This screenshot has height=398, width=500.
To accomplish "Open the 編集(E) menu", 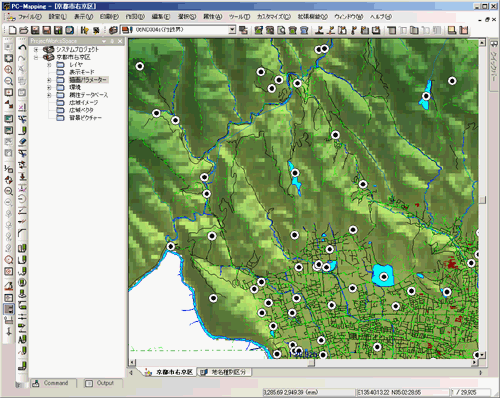I will (161, 17).
